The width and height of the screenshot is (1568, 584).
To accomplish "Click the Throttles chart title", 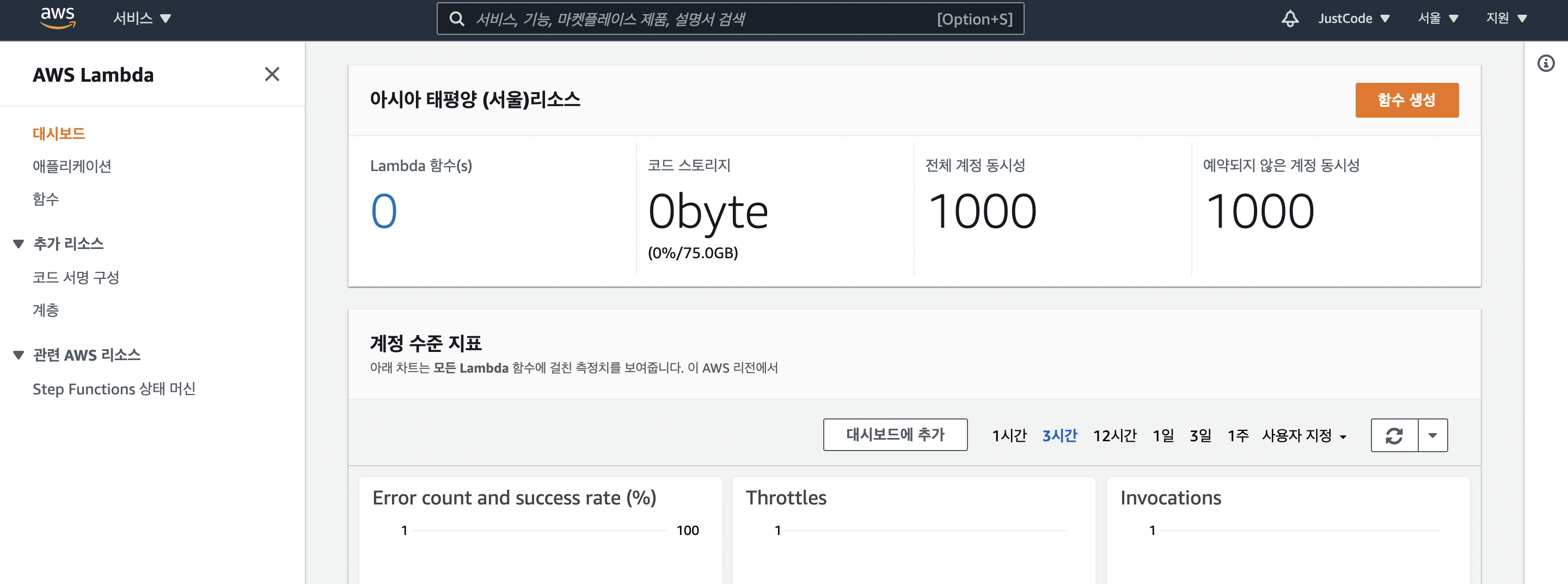I will pos(786,497).
